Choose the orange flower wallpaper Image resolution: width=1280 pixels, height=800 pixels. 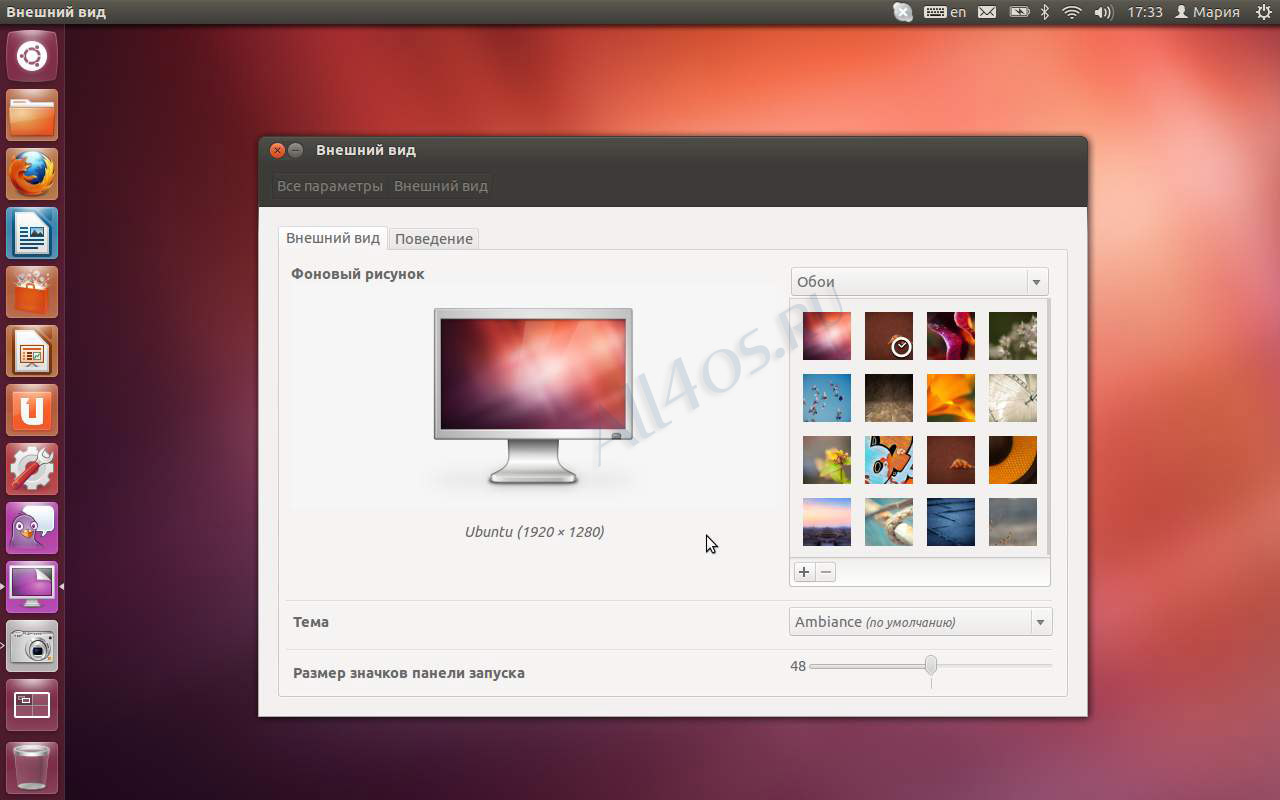coord(951,398)
